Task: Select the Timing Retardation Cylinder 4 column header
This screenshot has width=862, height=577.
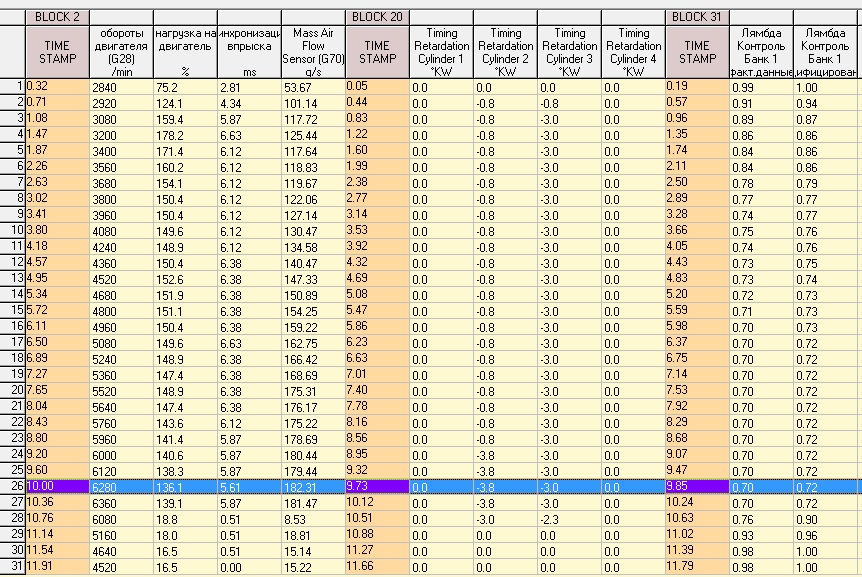Action: [633, 52]
